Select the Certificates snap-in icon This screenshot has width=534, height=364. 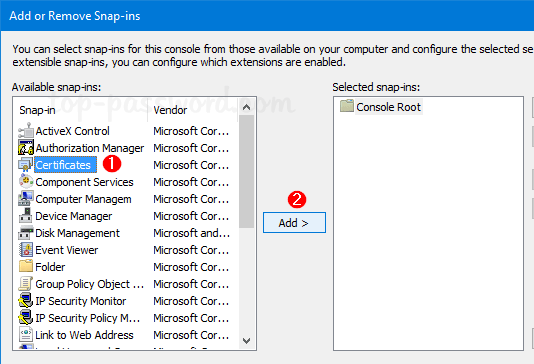click(x=26, y=165)
